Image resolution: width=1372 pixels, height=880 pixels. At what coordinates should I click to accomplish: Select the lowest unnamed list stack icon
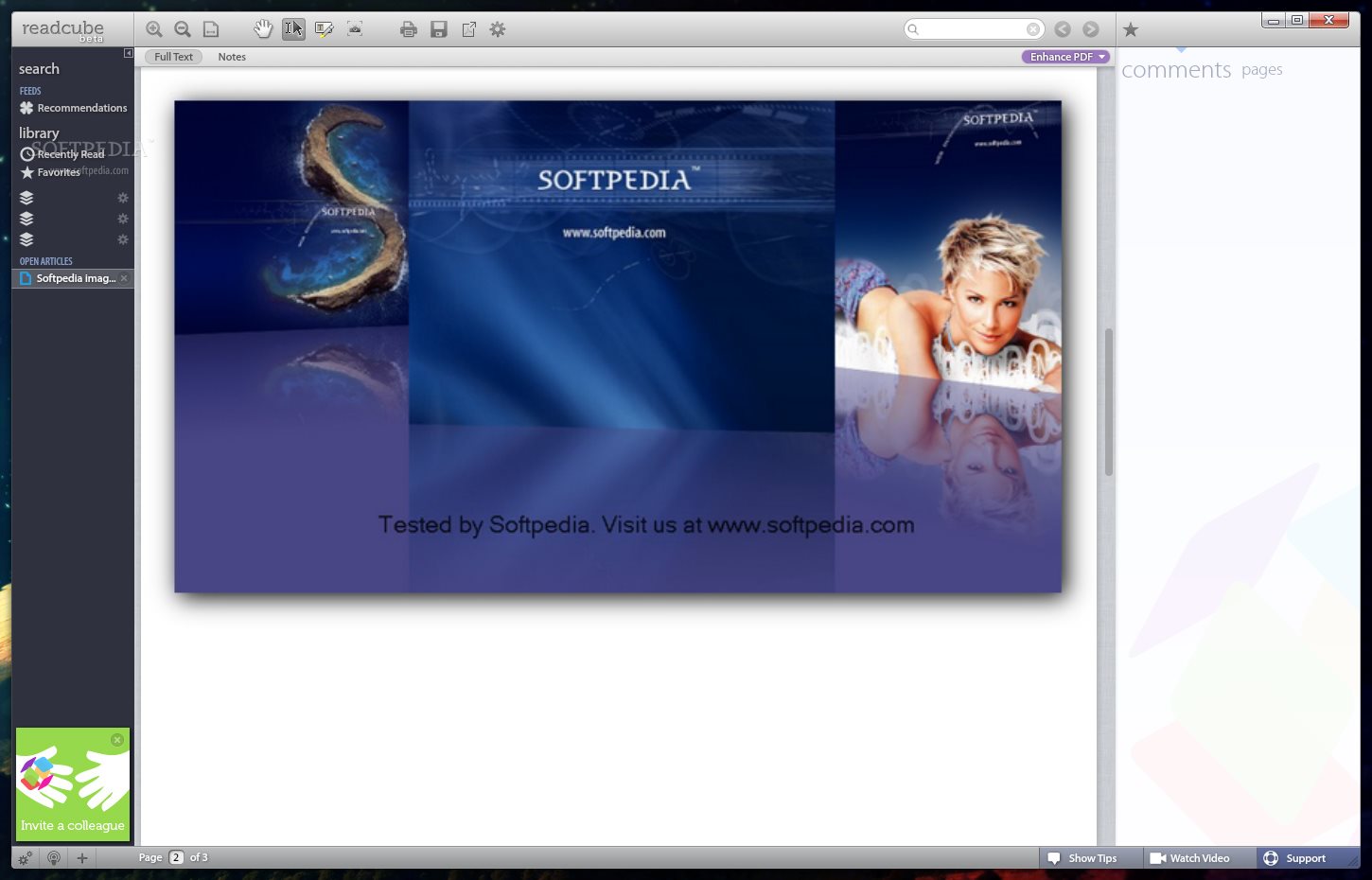pos(26,239)
